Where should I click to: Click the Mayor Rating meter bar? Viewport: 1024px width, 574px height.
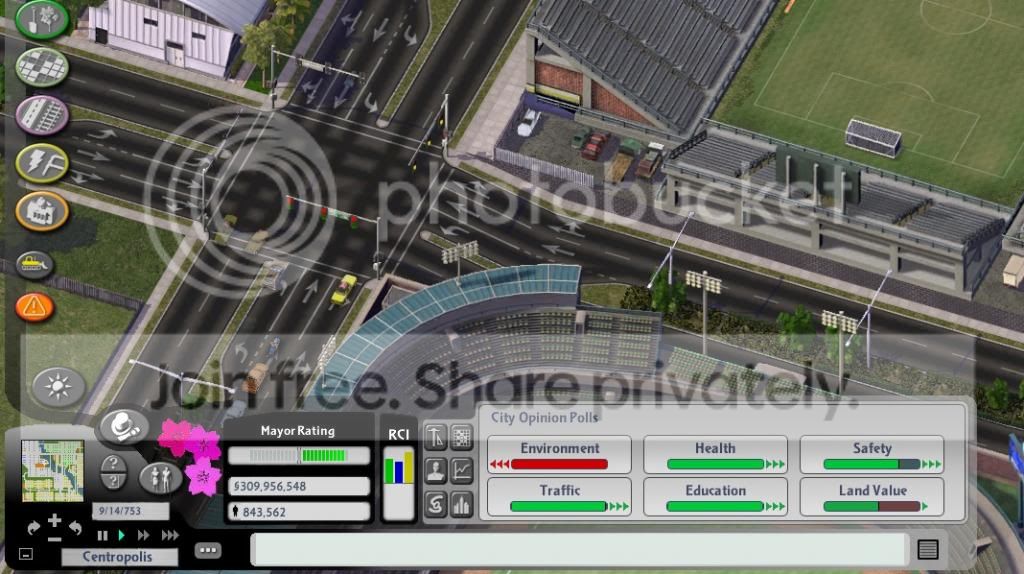[299, 455]
